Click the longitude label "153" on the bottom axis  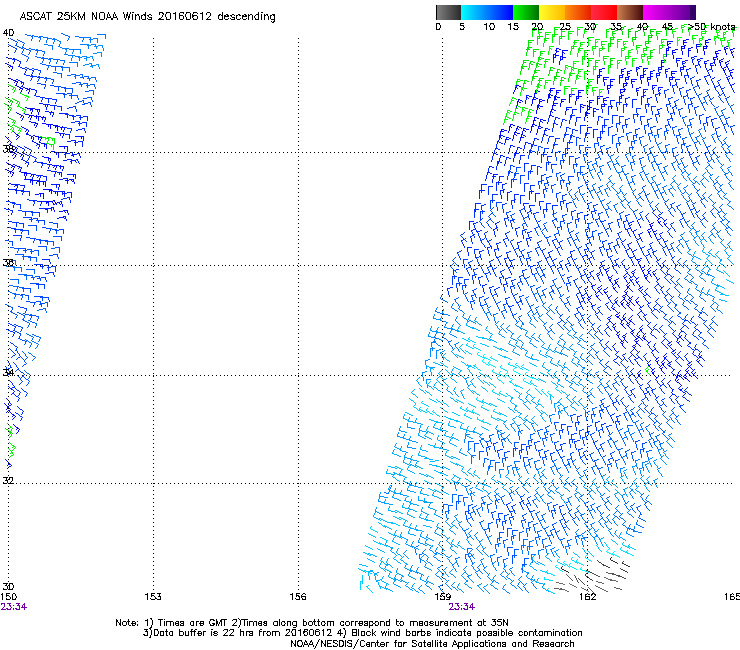(153, 597)
